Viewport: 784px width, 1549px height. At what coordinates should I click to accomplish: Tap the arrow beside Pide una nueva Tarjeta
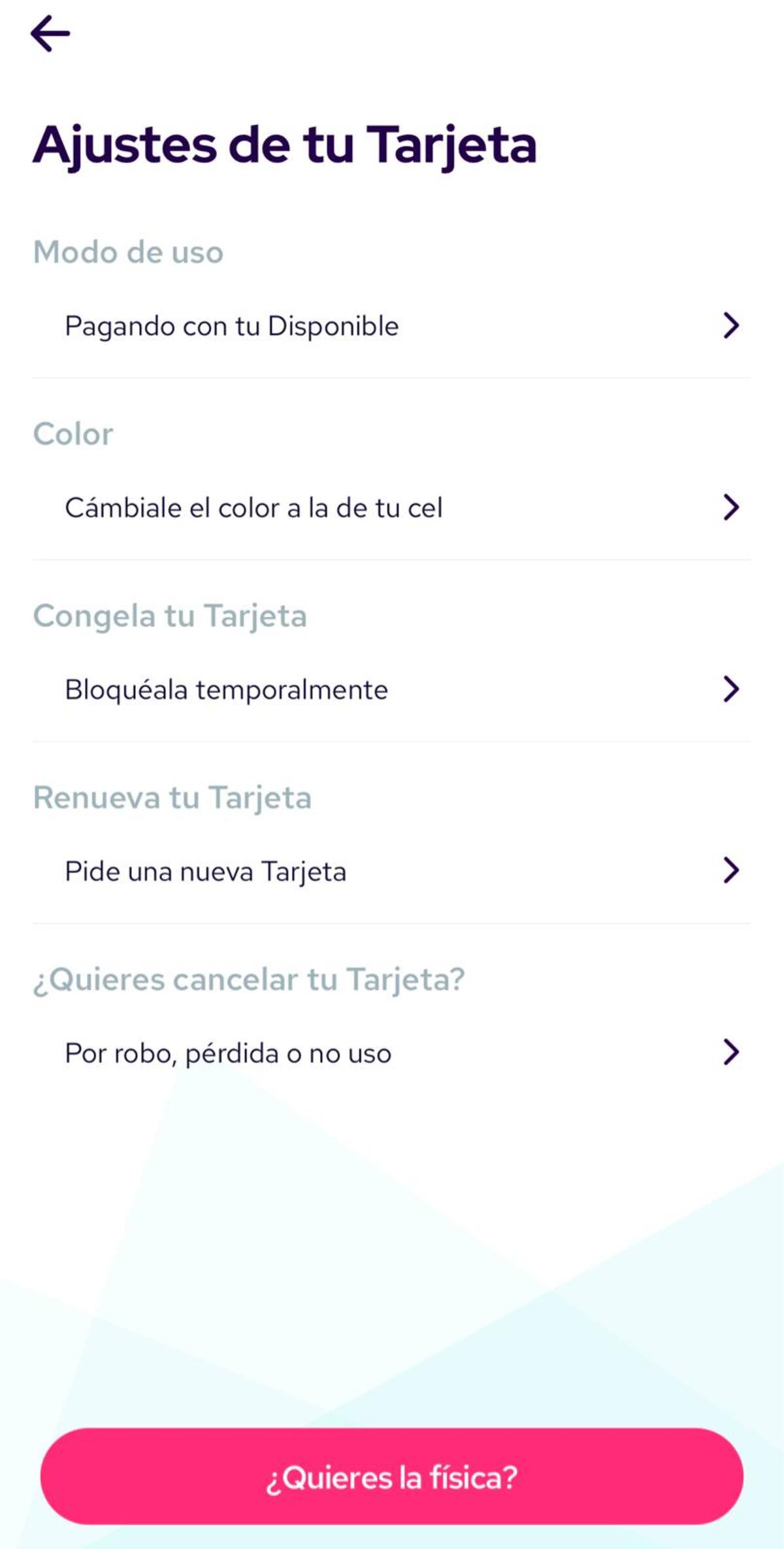click(x=731, y=871)
